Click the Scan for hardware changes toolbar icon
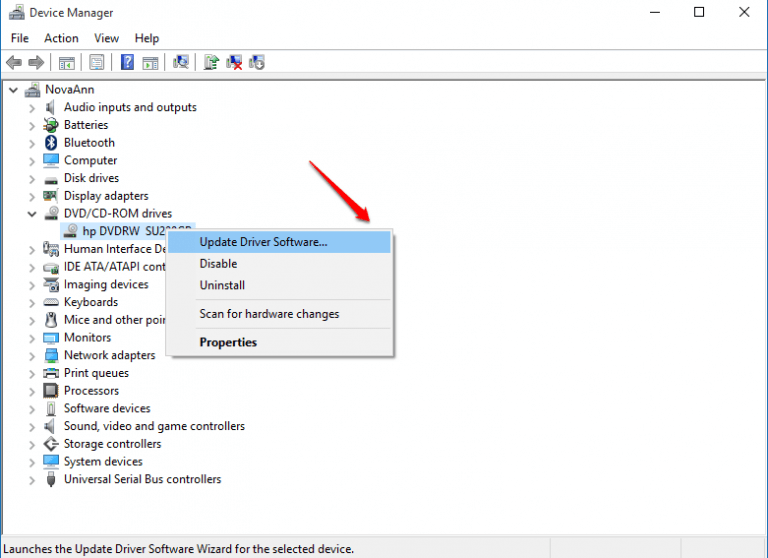The width and height of the screenshot is (768, 558). pyautogui.click(x=181, y=63)
